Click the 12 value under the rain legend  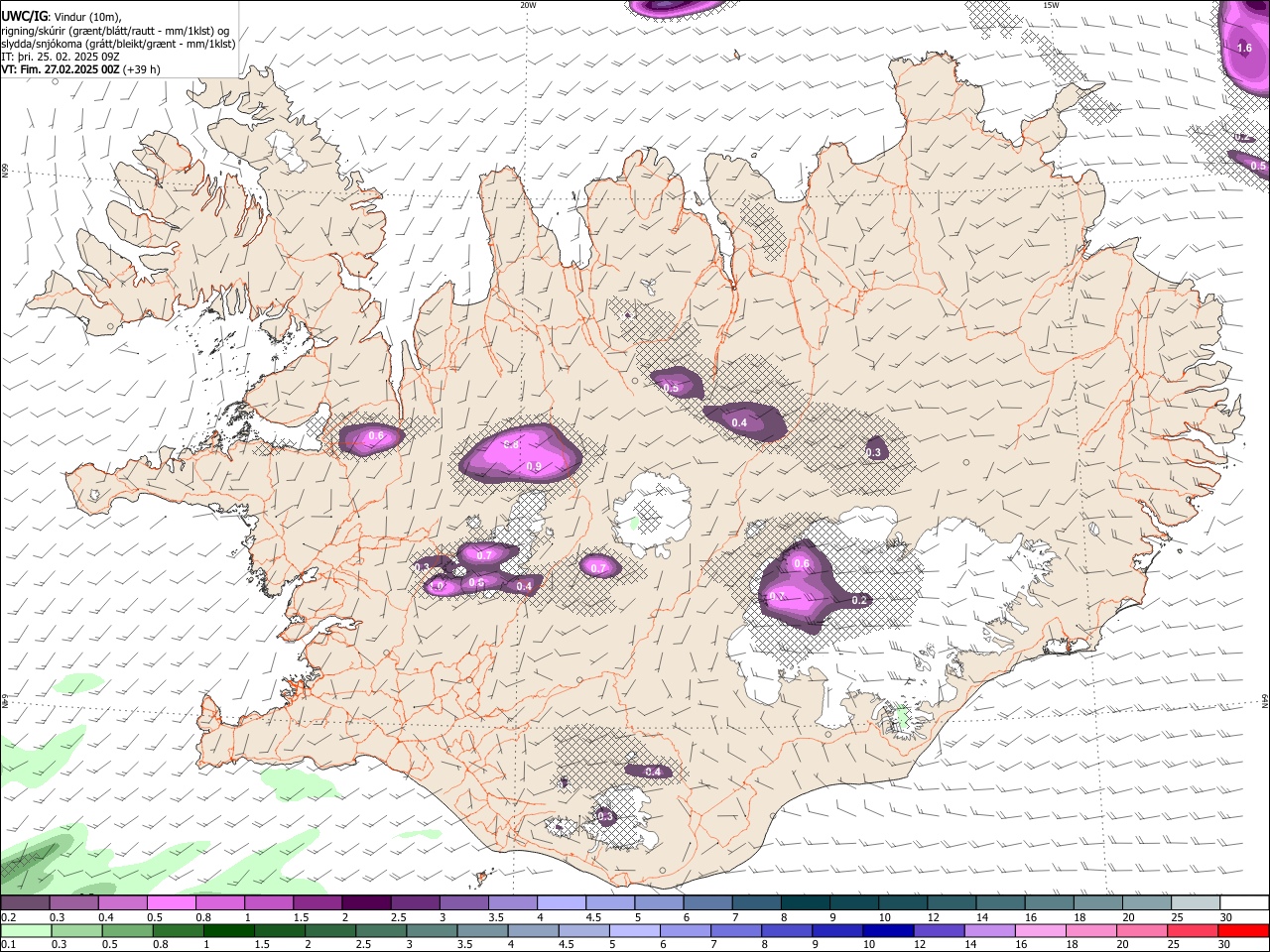pyautogui.click(x=920, y=945)
